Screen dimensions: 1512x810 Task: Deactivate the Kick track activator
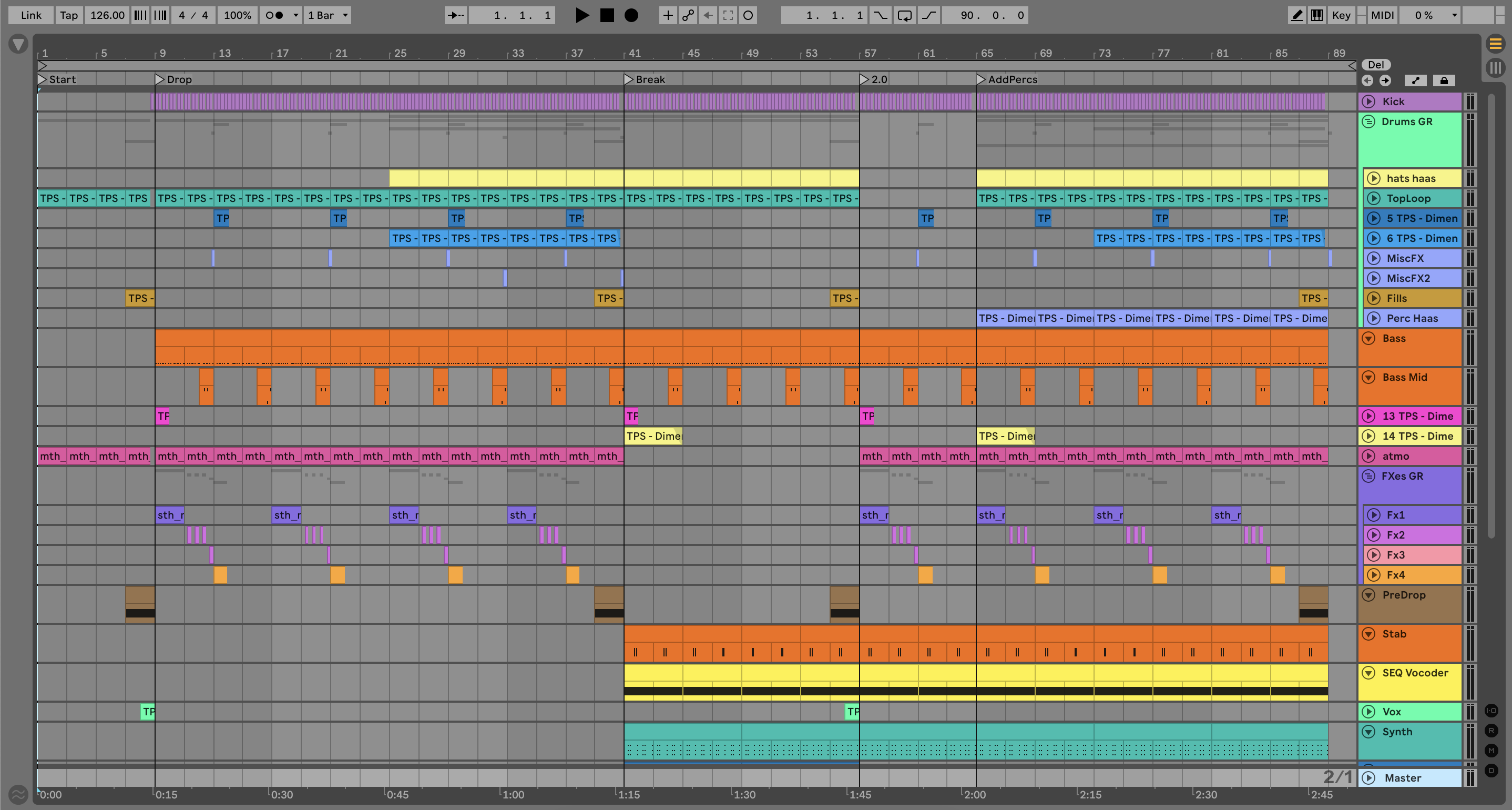[1368, 101]
